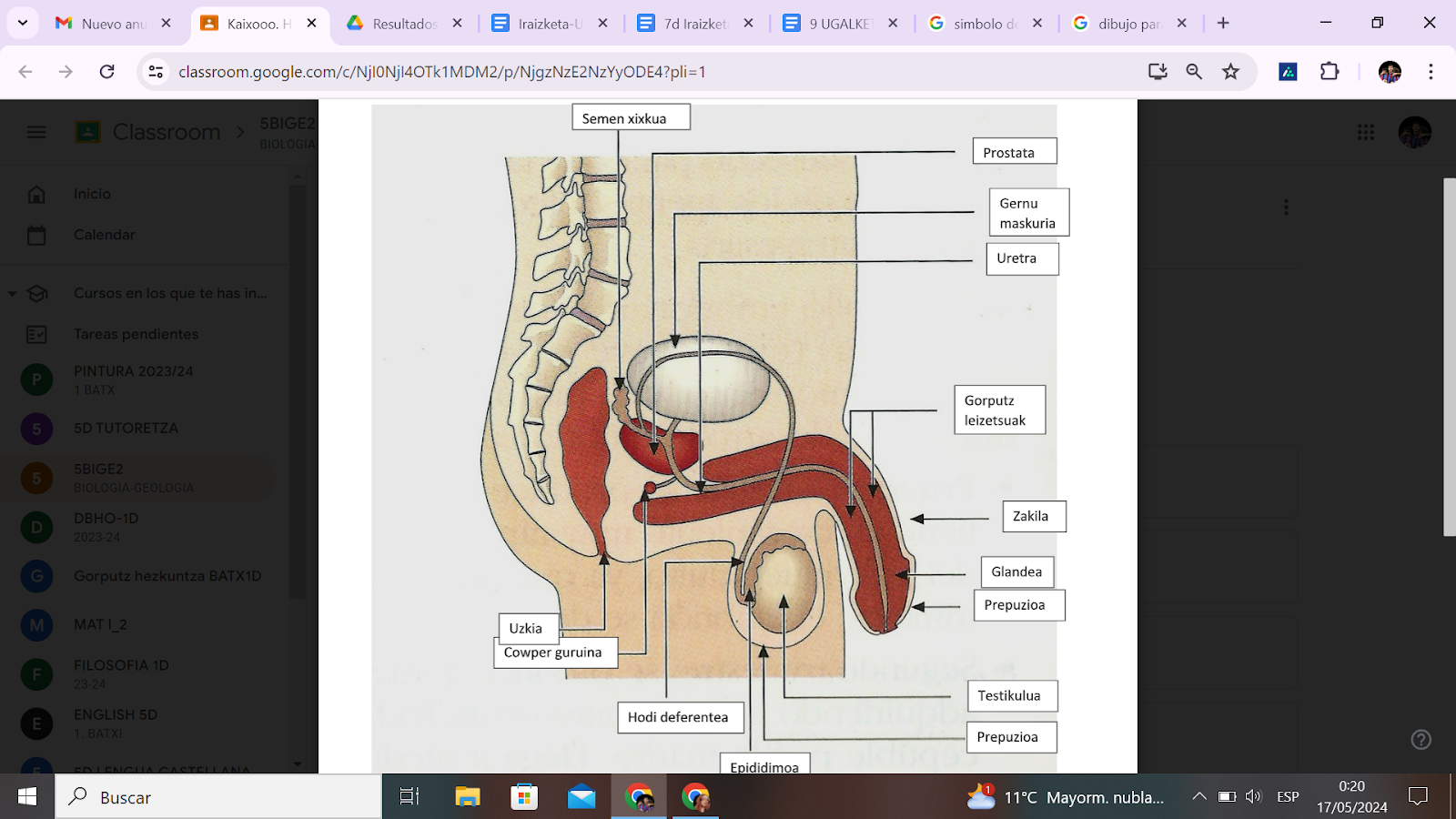Check the battery status icon
This screenshot has width=1456, height=819.
[1227, 797]
